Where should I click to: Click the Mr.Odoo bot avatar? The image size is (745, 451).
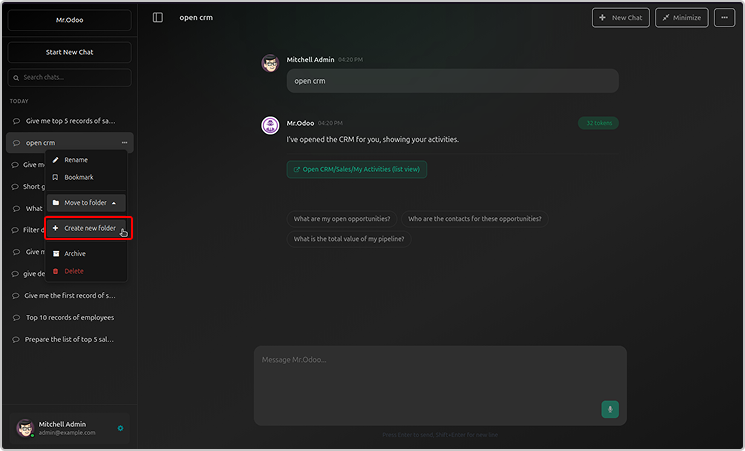point(270,125)
